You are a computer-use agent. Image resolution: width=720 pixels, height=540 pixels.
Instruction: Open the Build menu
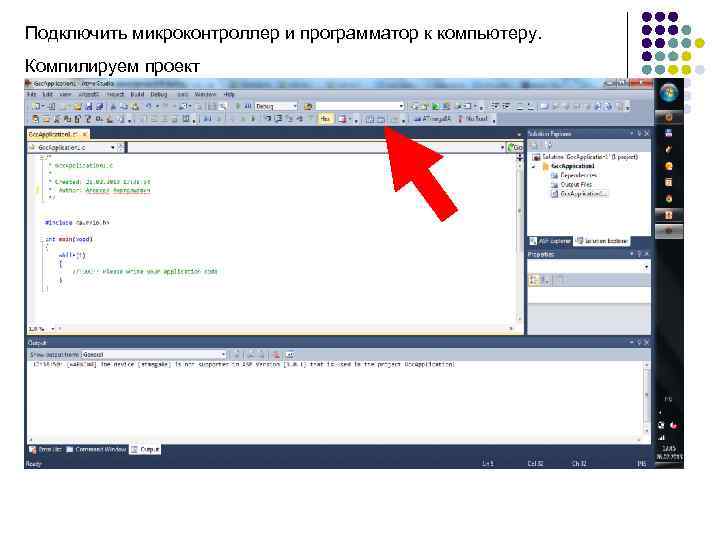137,94
